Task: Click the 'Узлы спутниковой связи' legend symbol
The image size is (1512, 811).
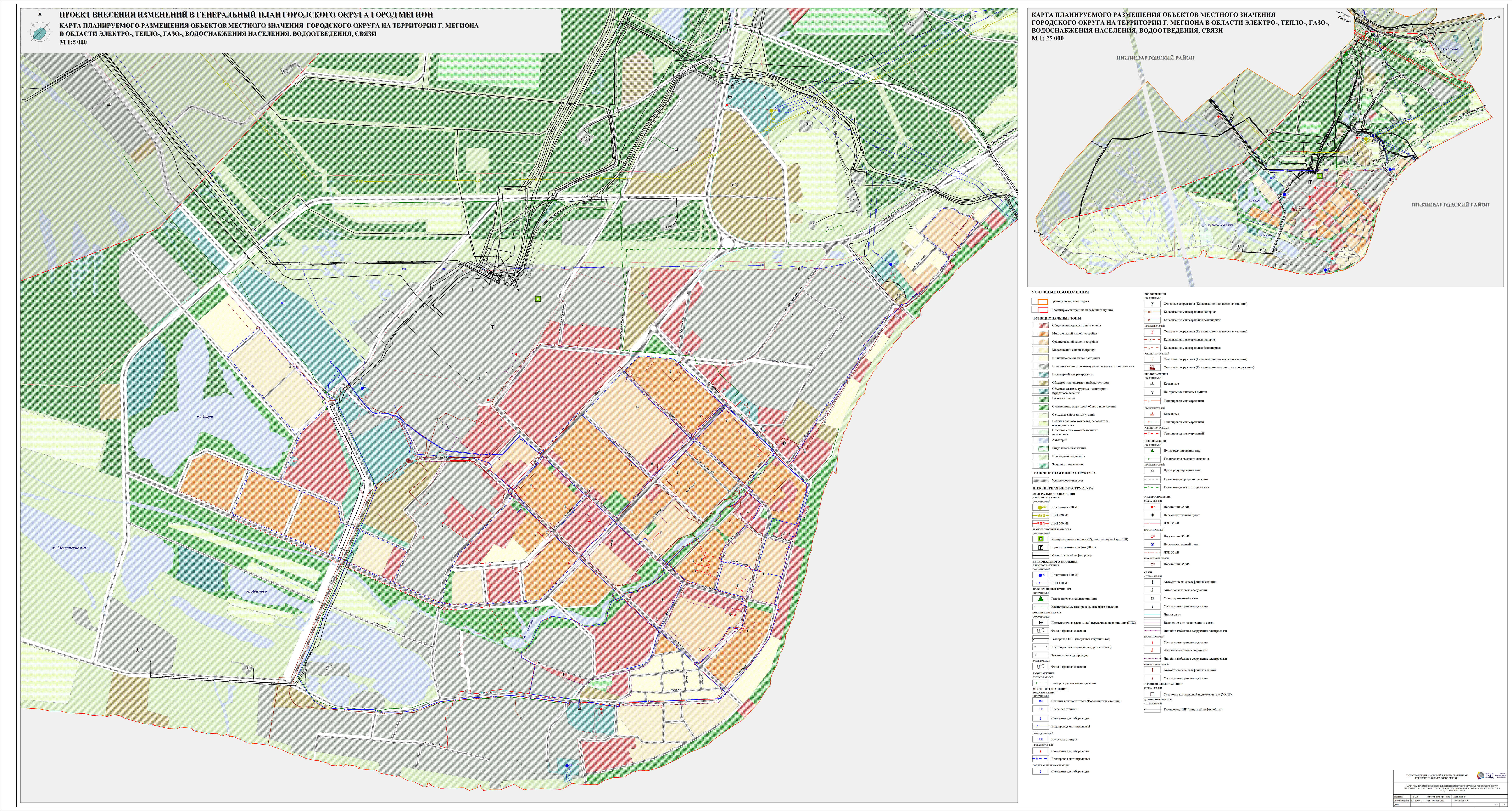Action: [x=1152, y=598]
